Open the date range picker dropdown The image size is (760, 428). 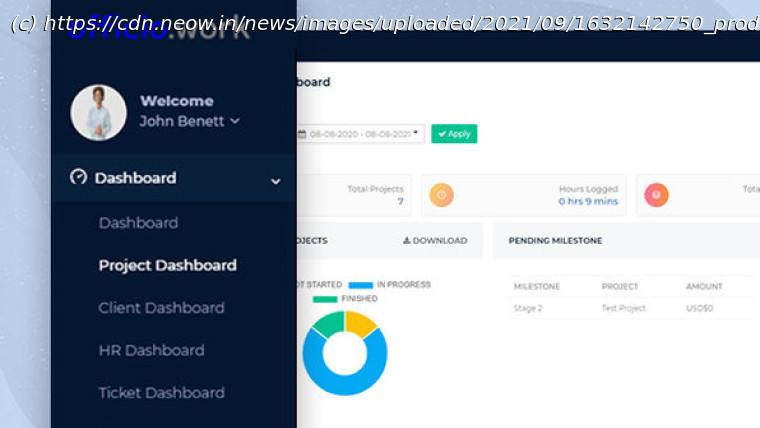coord(361,134)
